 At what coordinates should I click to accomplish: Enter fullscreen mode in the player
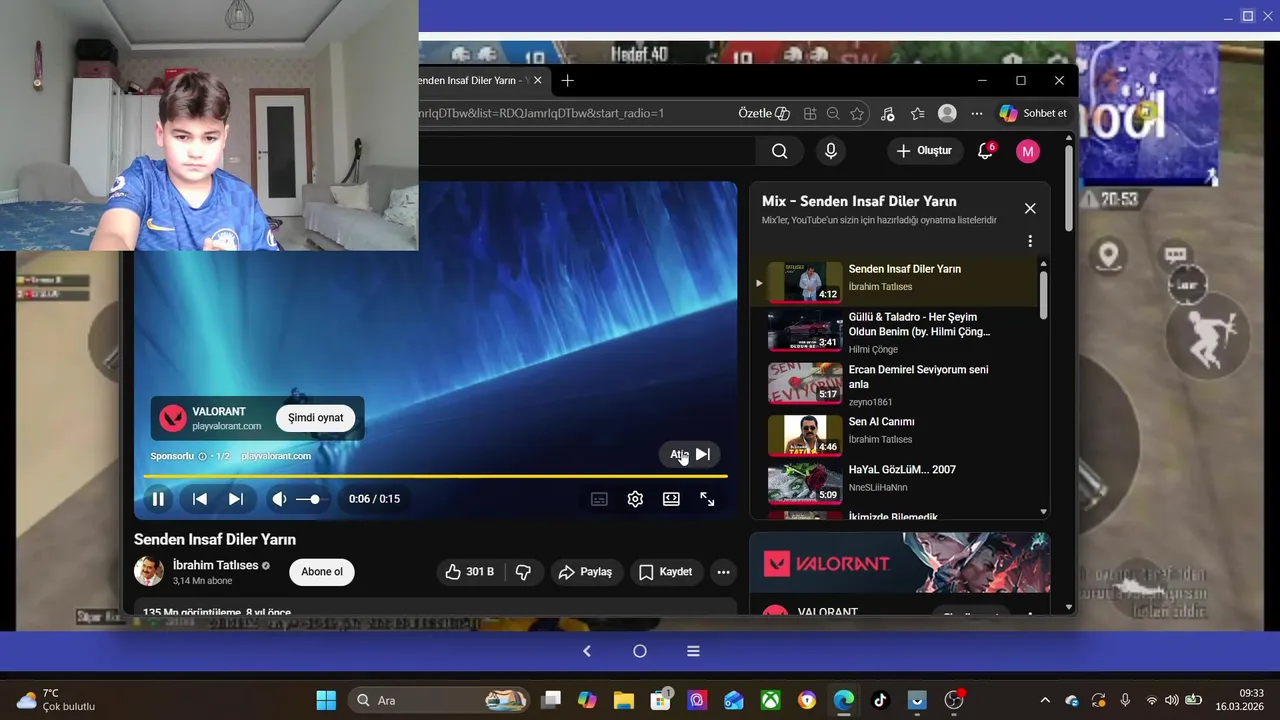tap(707, 499)
